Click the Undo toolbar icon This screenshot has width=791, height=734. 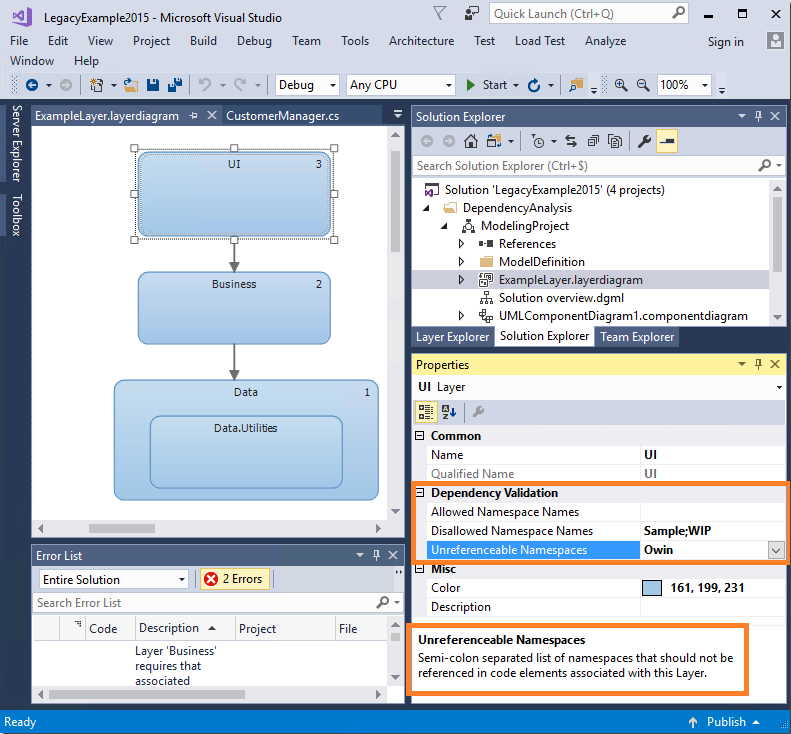coord(204,85)
